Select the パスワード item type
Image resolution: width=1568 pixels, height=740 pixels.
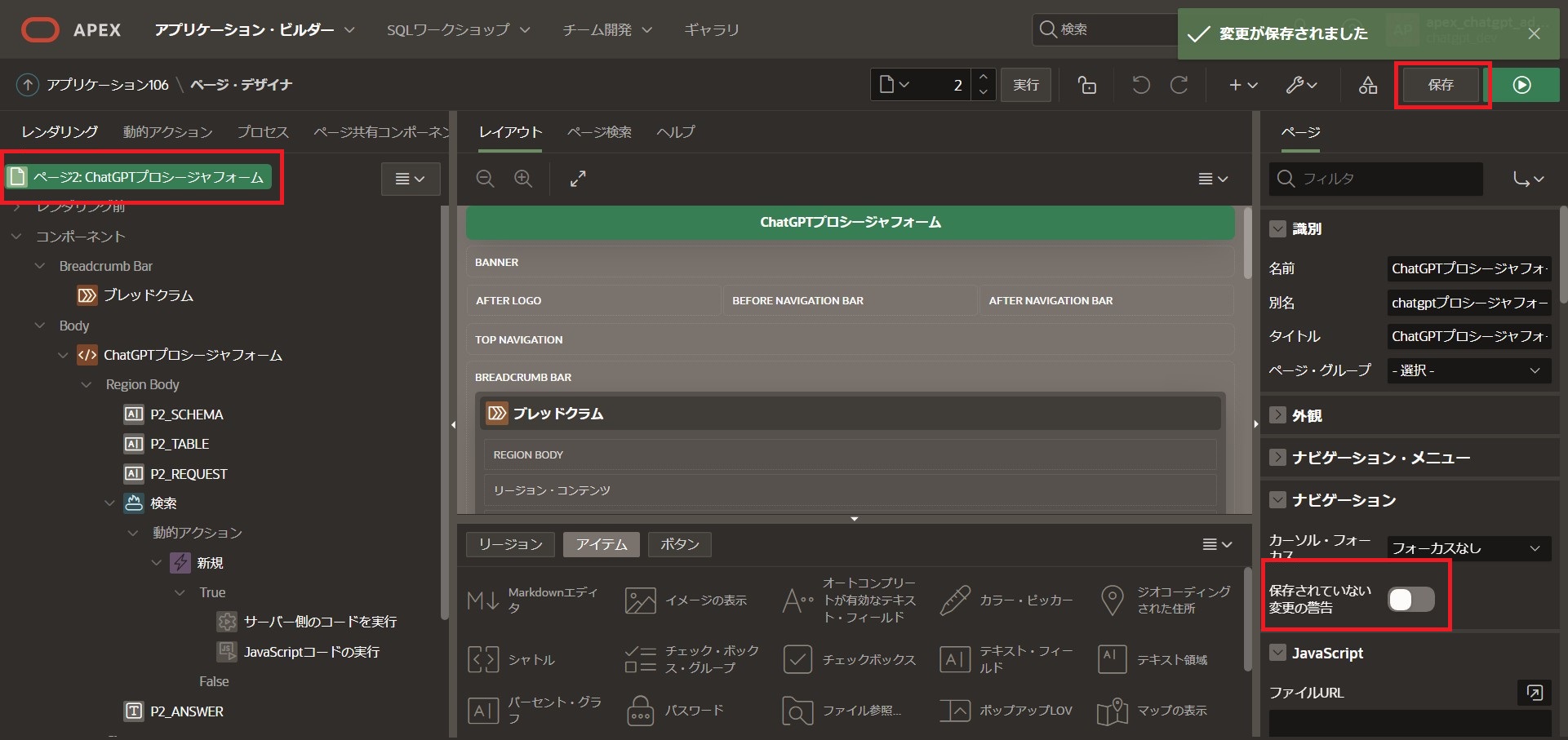675,711
